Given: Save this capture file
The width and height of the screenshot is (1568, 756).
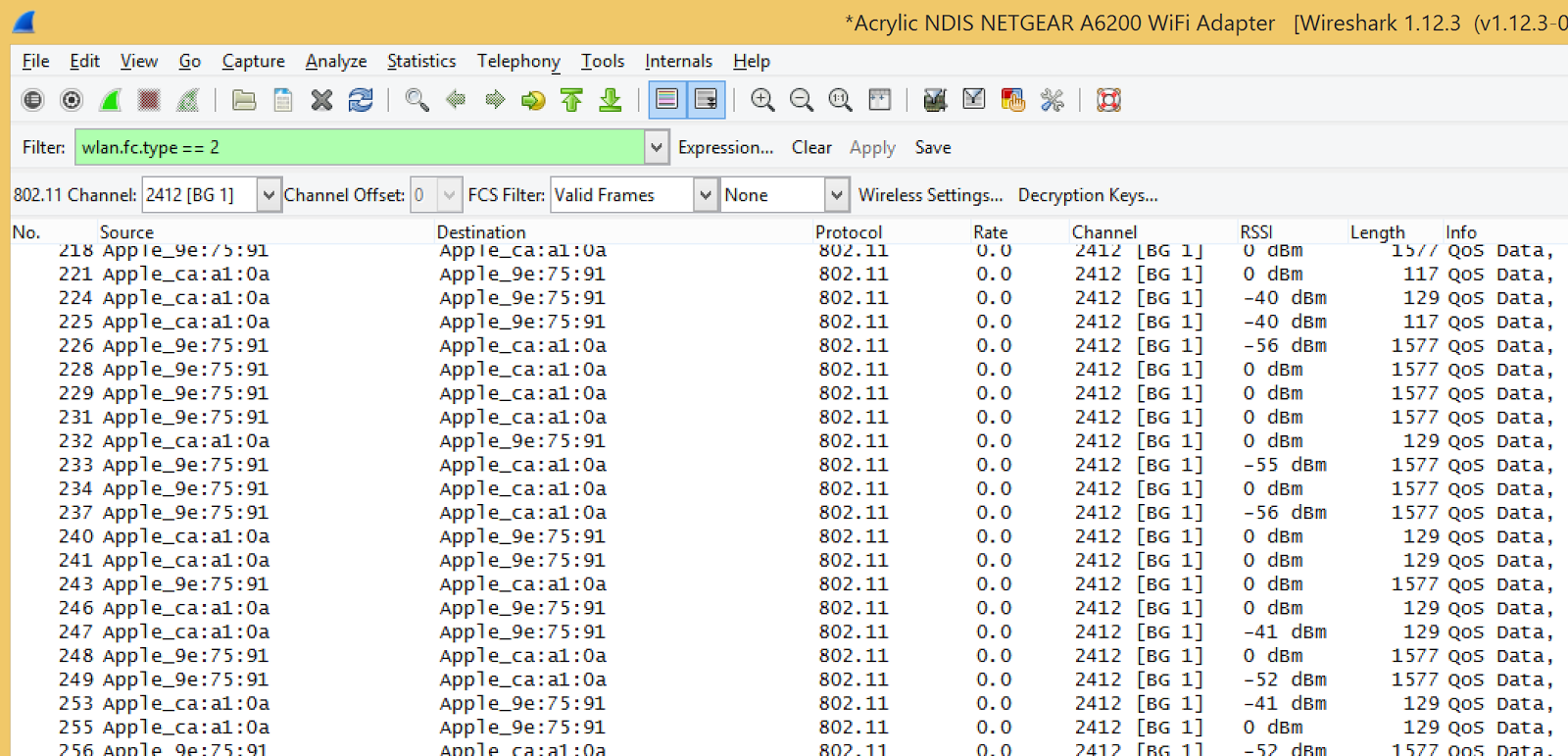Looking at the screenshot, I should point(283,100).
